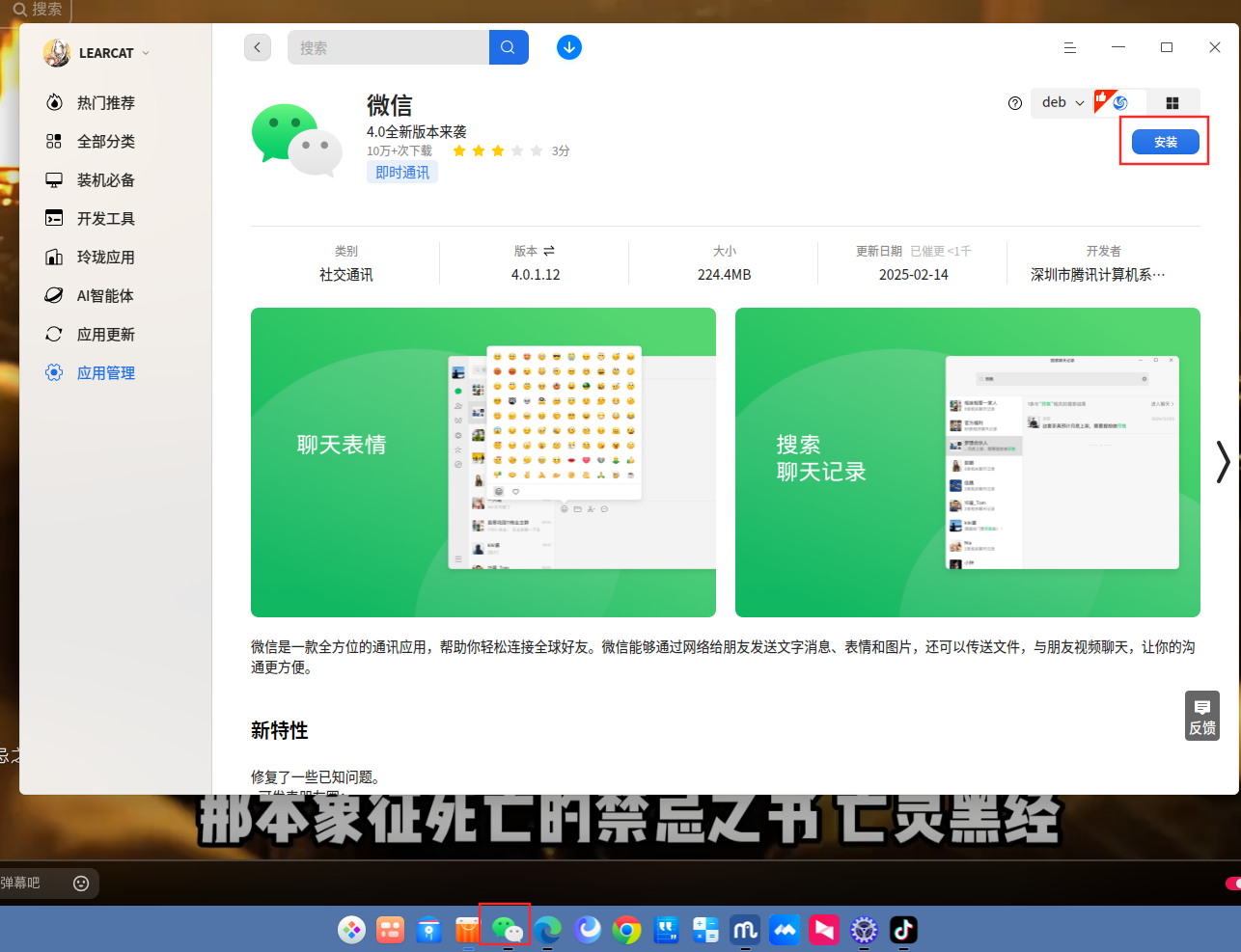
Task: Open the 反馈 feedback button
Action: pyautogui.click(x=1202, y=716)
